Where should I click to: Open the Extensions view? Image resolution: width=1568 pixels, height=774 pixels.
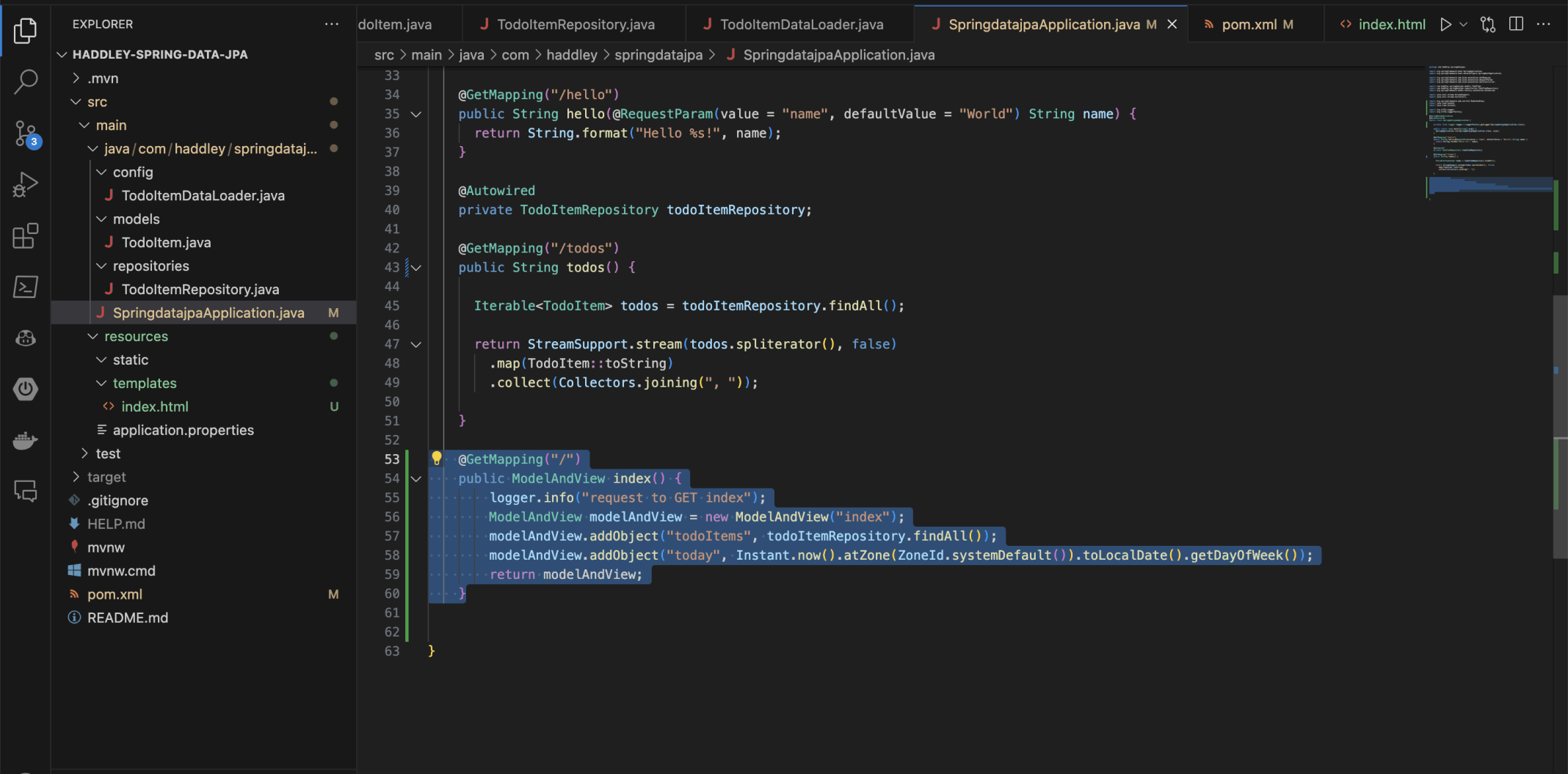tap(26, 236)
